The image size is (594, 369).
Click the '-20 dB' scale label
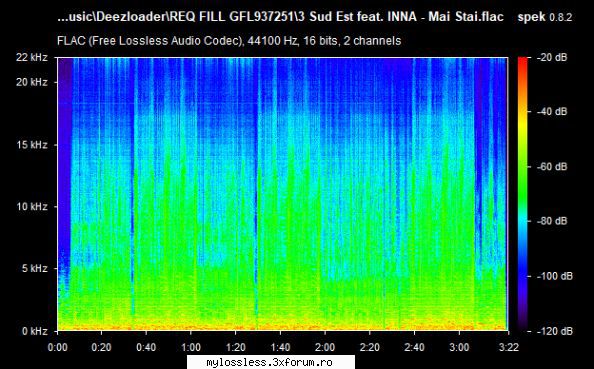pyautogui.click(x=552, y=58)
